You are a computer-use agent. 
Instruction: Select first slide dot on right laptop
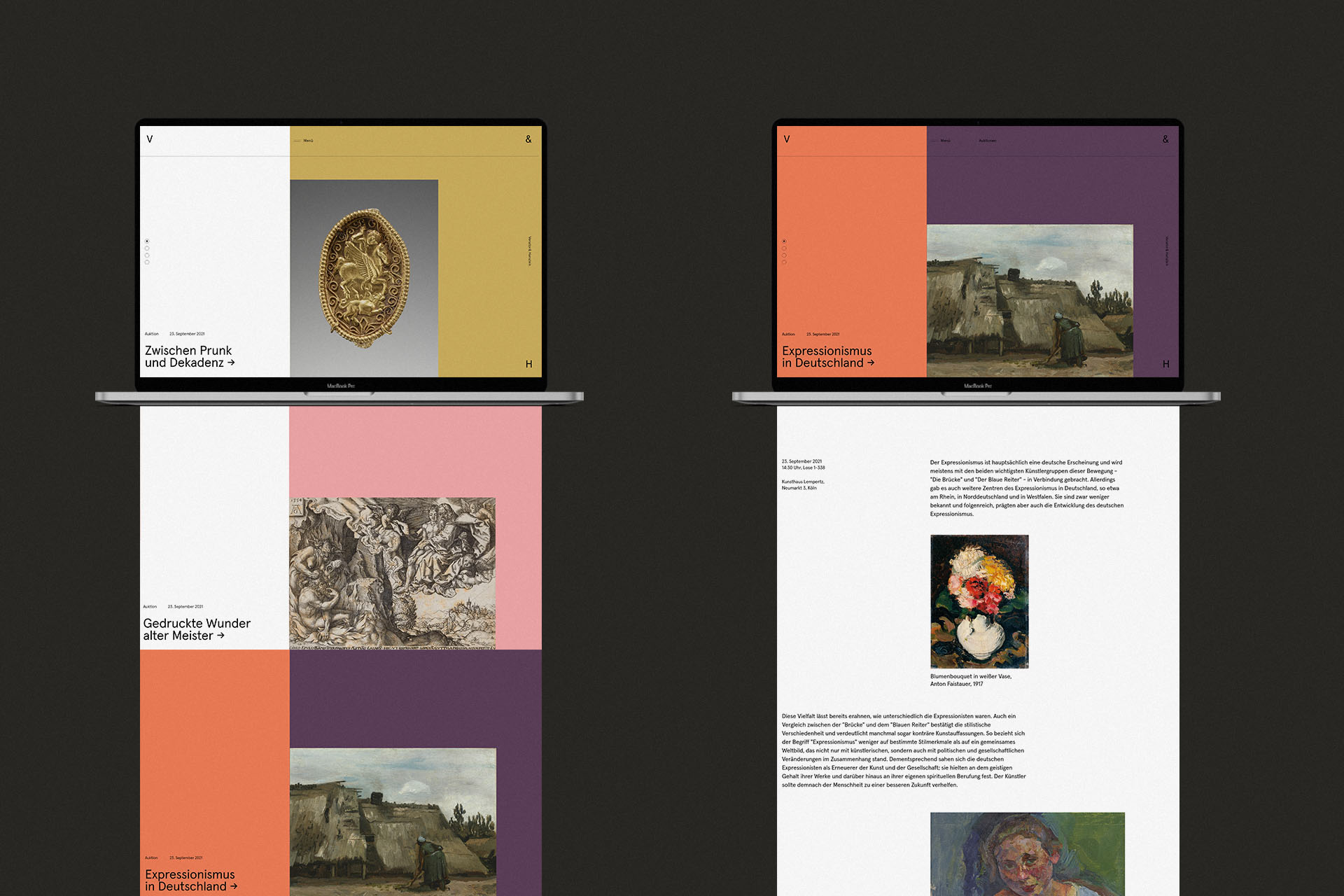[784, 241]
